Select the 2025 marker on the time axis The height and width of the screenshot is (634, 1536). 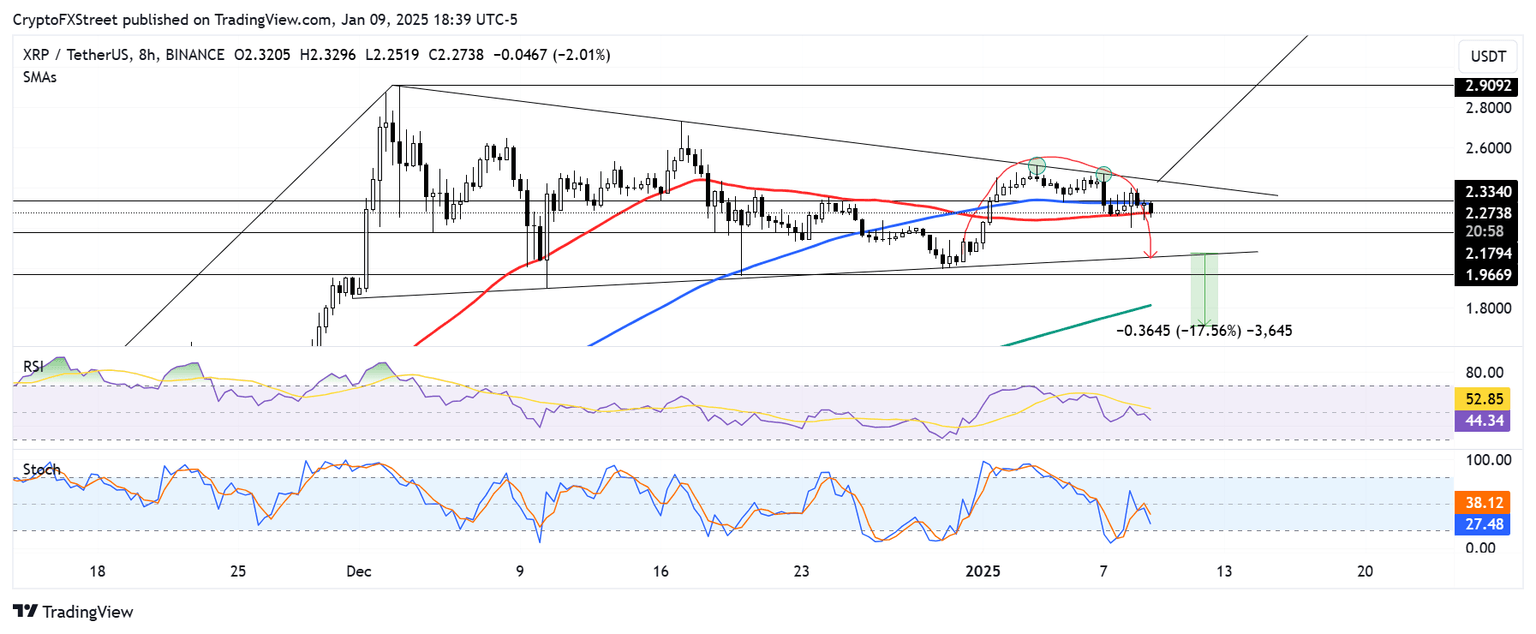pyautogui.click(x=983, y=572)
